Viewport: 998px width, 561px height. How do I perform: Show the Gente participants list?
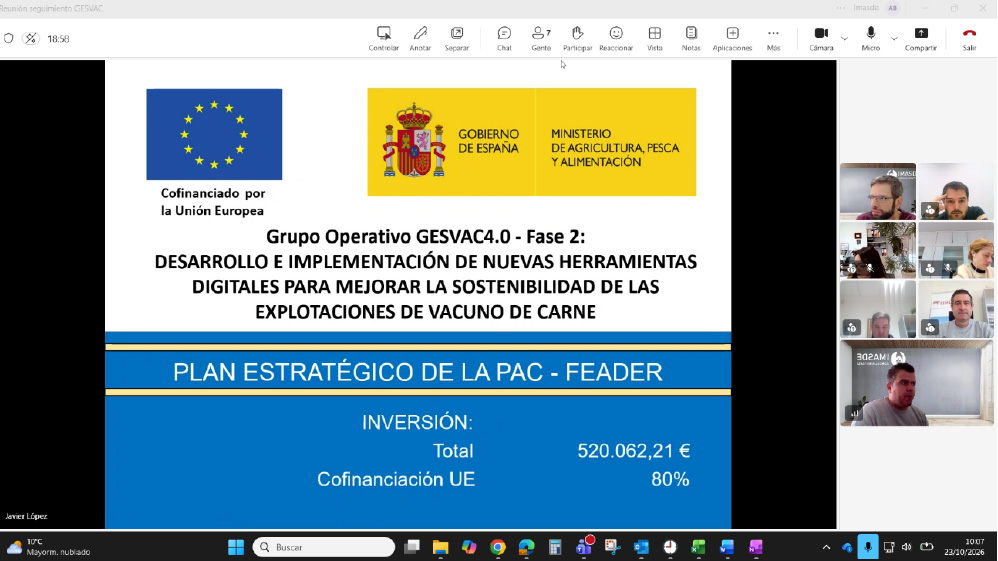541,38
